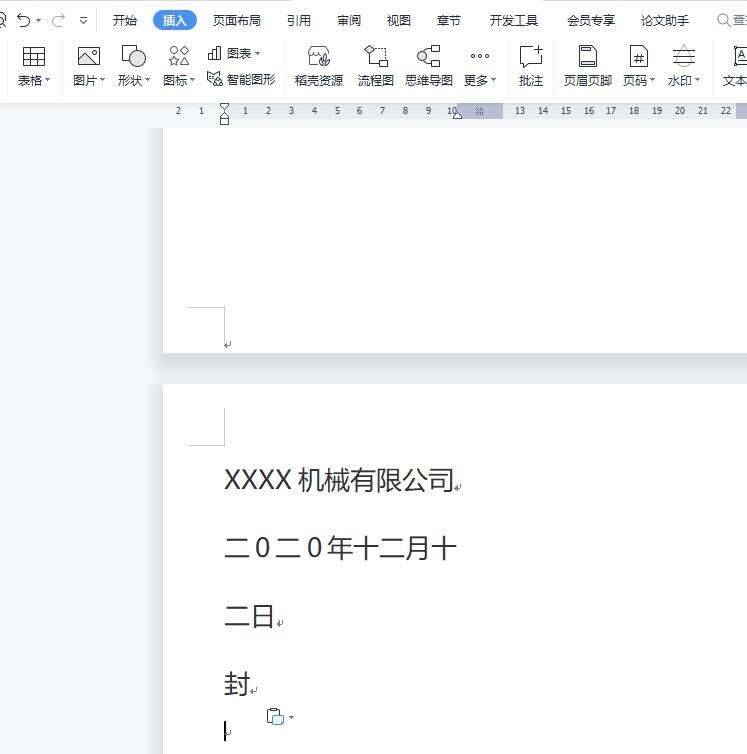Screen dimensions: 747x754
Task: Click the search magnifier icon
Action: (723, 20)
